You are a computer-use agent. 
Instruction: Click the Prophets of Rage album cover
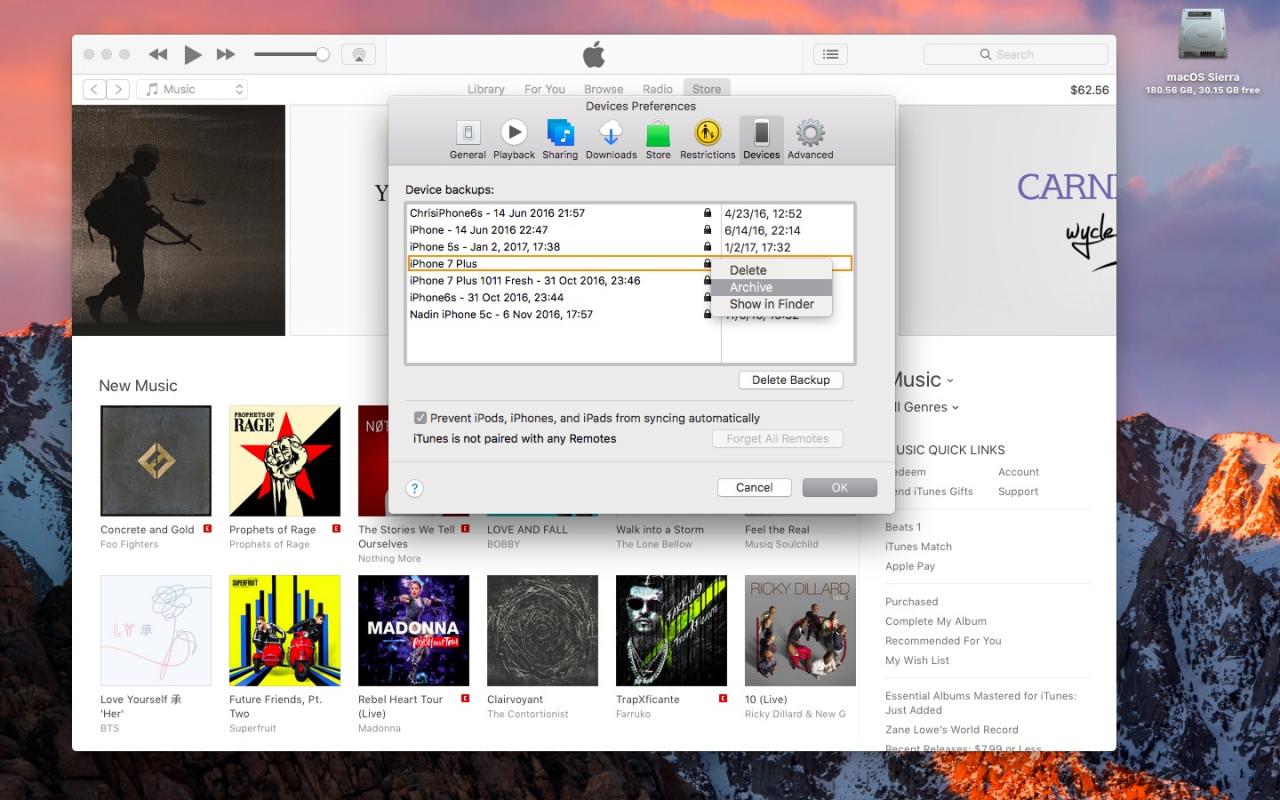click(284, 460)
